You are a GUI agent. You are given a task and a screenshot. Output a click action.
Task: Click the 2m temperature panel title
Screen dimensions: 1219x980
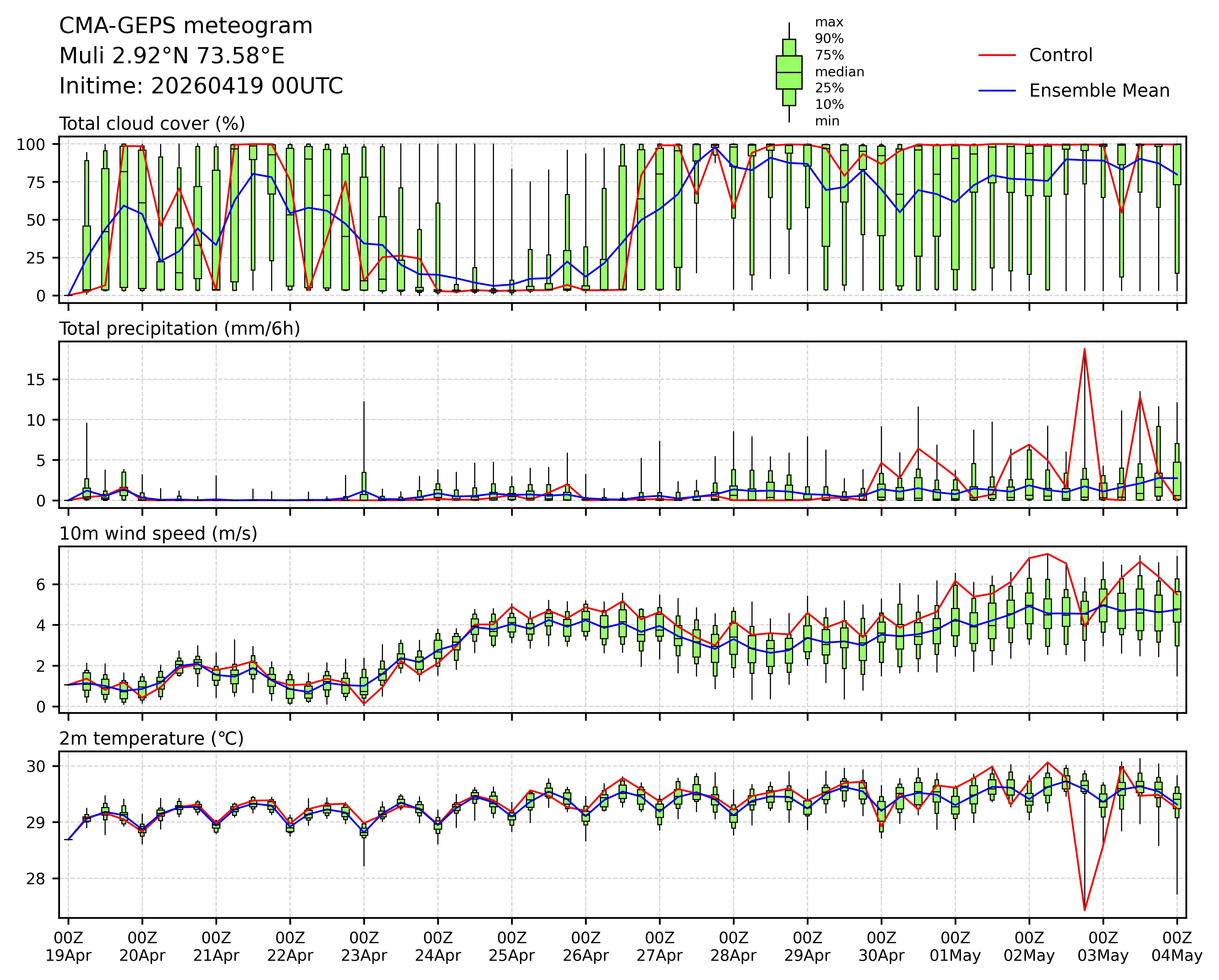click(x=151, y=738)
